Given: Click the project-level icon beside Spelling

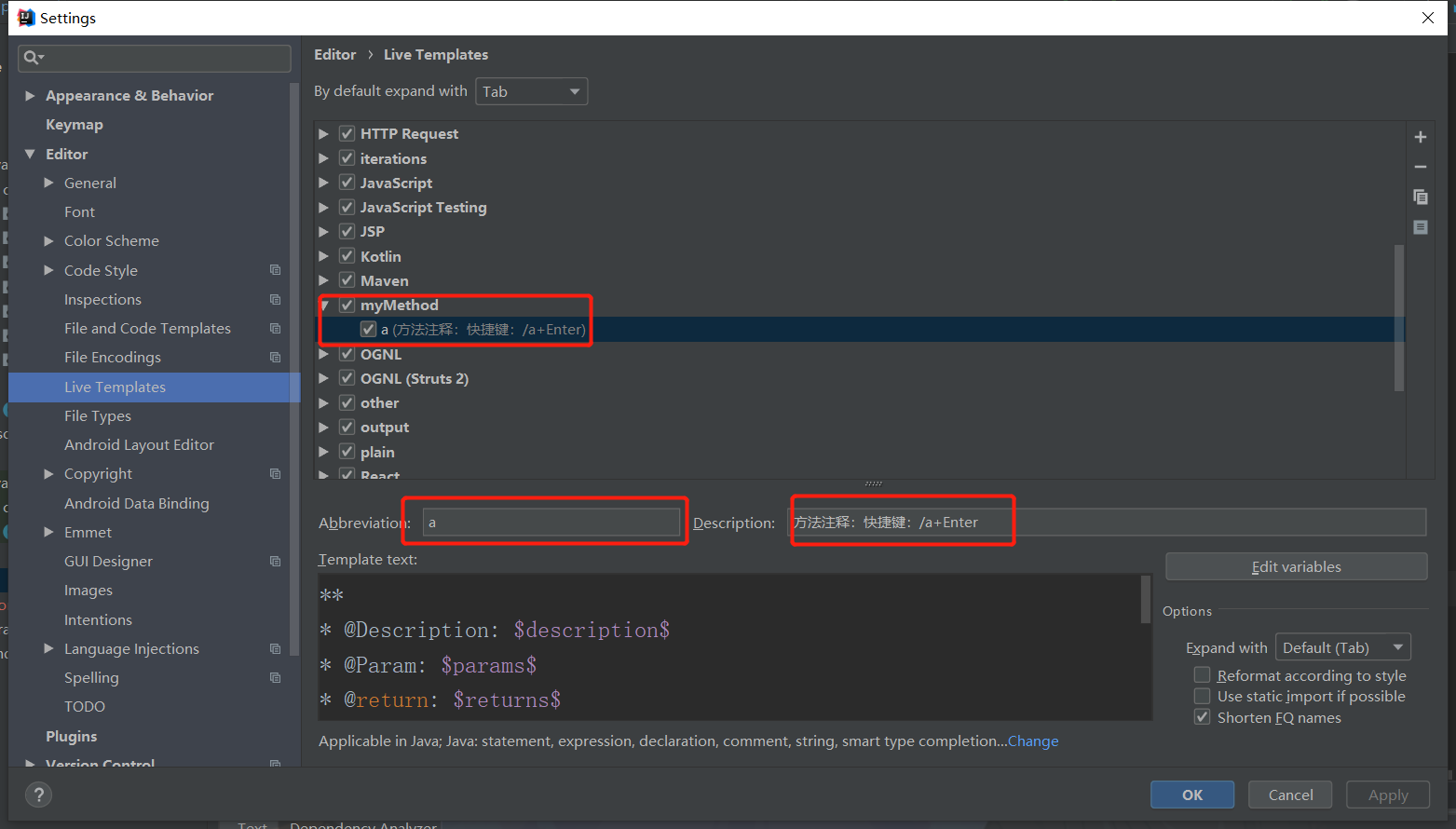Looking at the screenshot, I should point(275,677).
